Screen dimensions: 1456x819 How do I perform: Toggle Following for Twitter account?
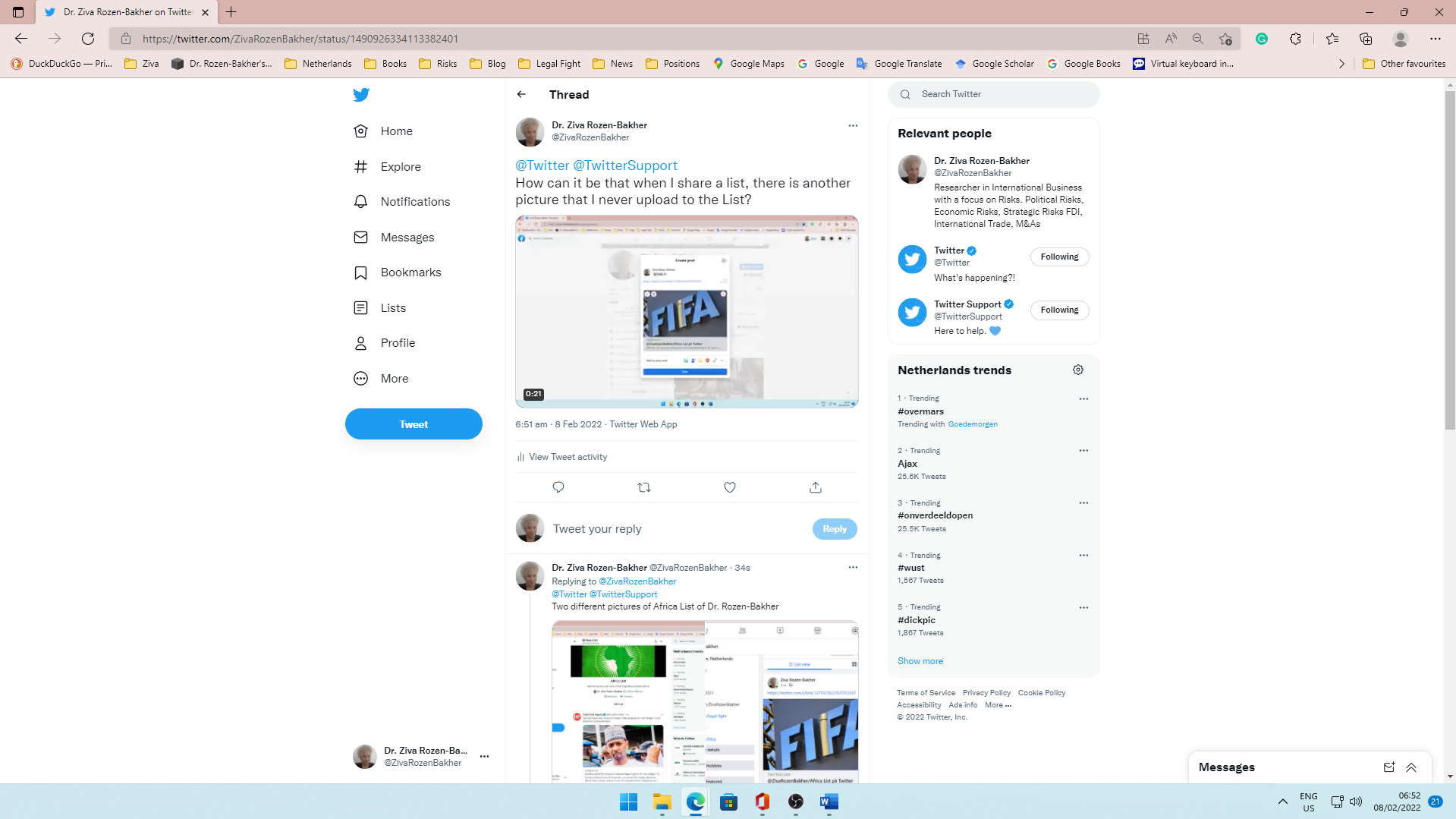pos(1059,257)
